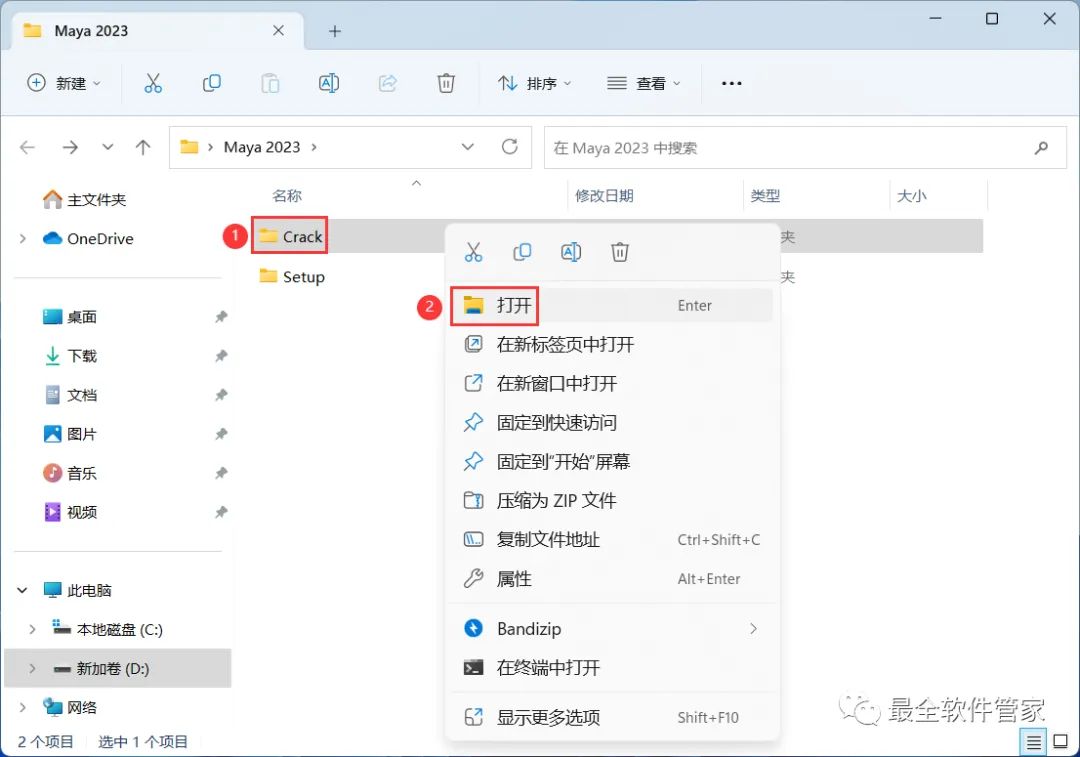Open 音乐 in the sidebar

[x=70, y=473]
